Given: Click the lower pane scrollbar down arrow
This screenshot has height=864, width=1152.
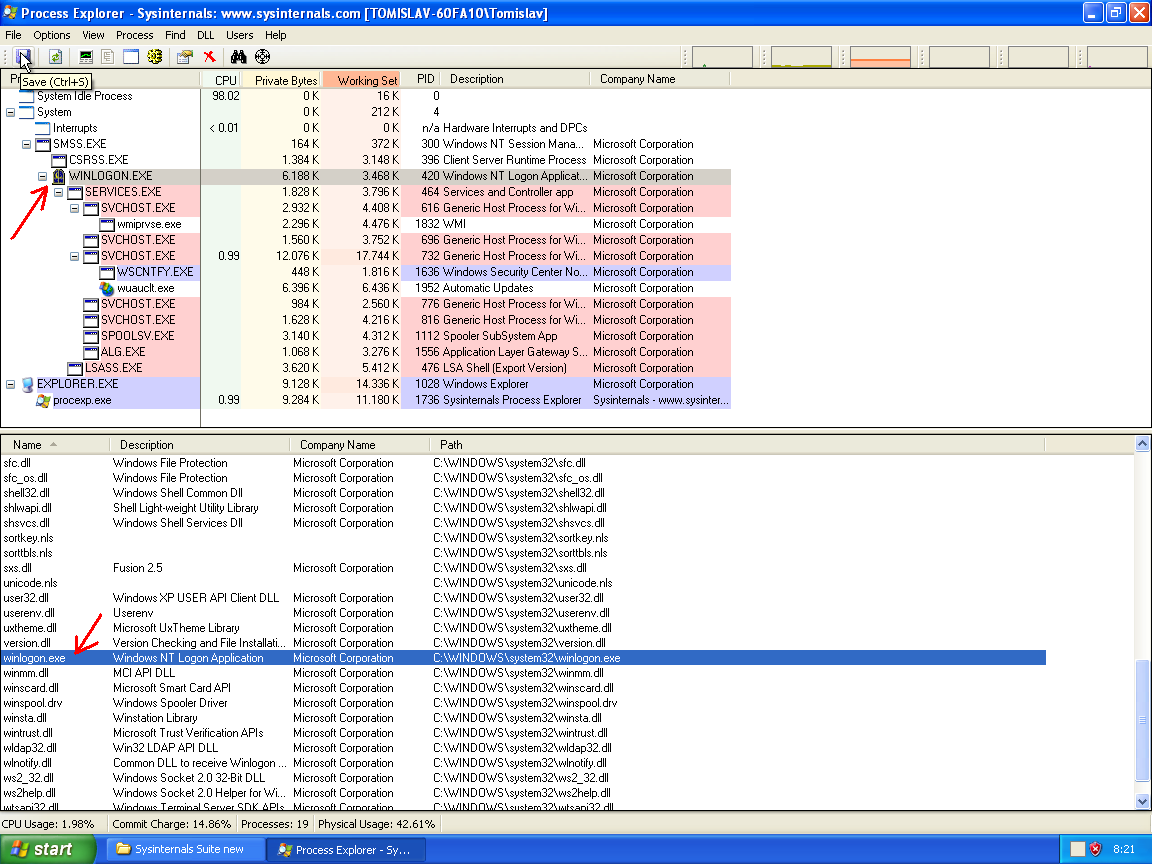Looking at the screenshot, I should click(x=1142, y=802).
